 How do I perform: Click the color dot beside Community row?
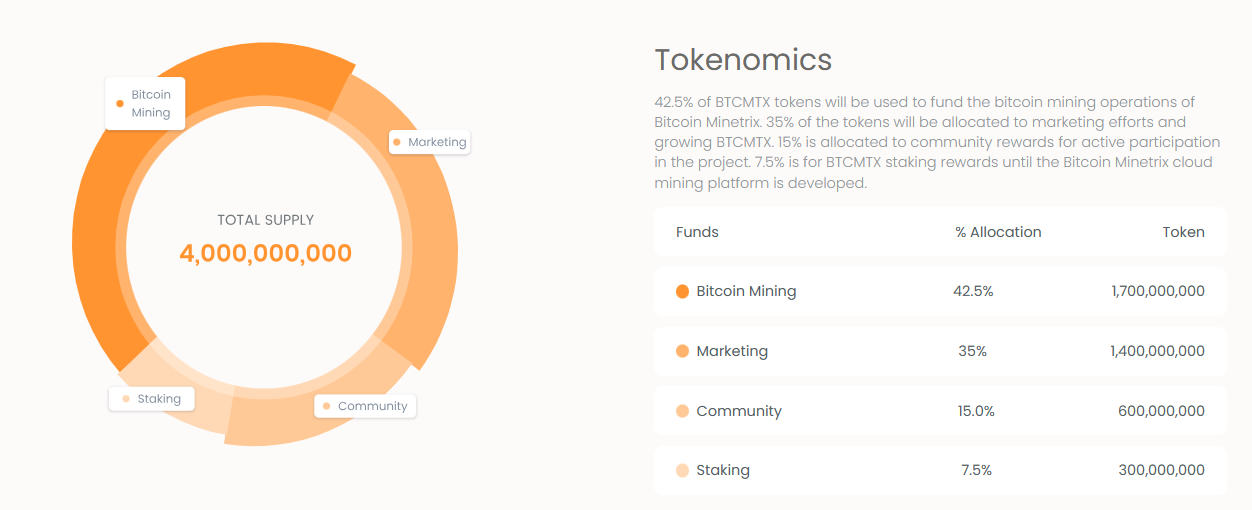pyautogui.click(x=683, y=411)
